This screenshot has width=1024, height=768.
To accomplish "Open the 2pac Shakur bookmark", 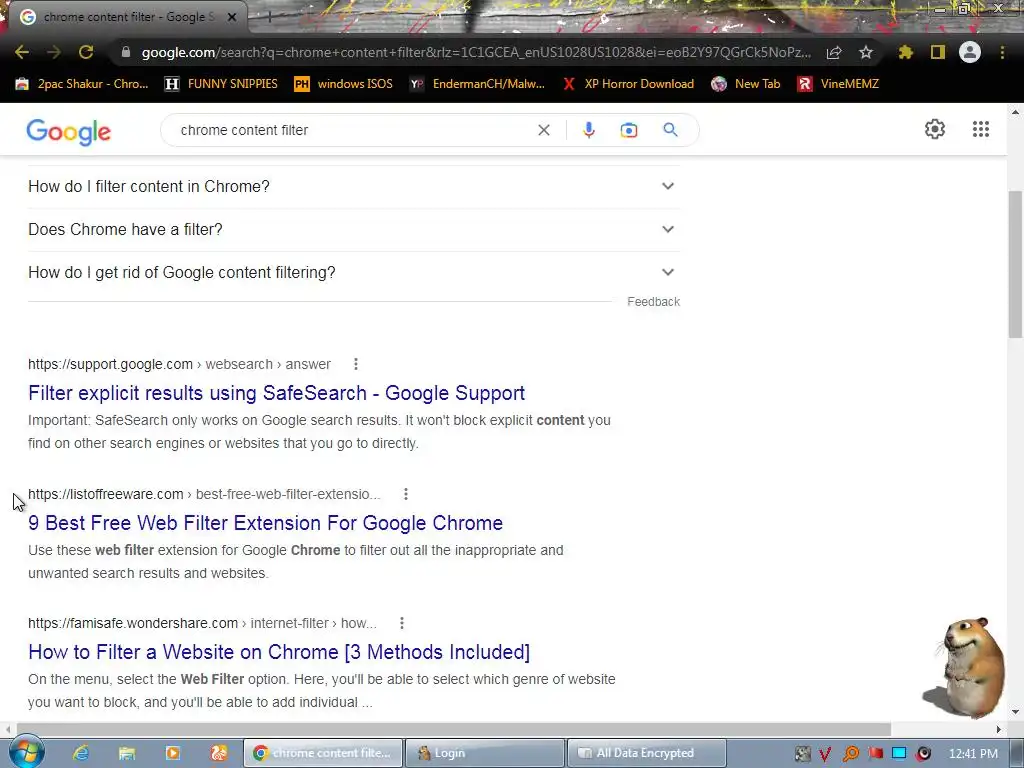I will pyautogui.click(x=82, y=84).
